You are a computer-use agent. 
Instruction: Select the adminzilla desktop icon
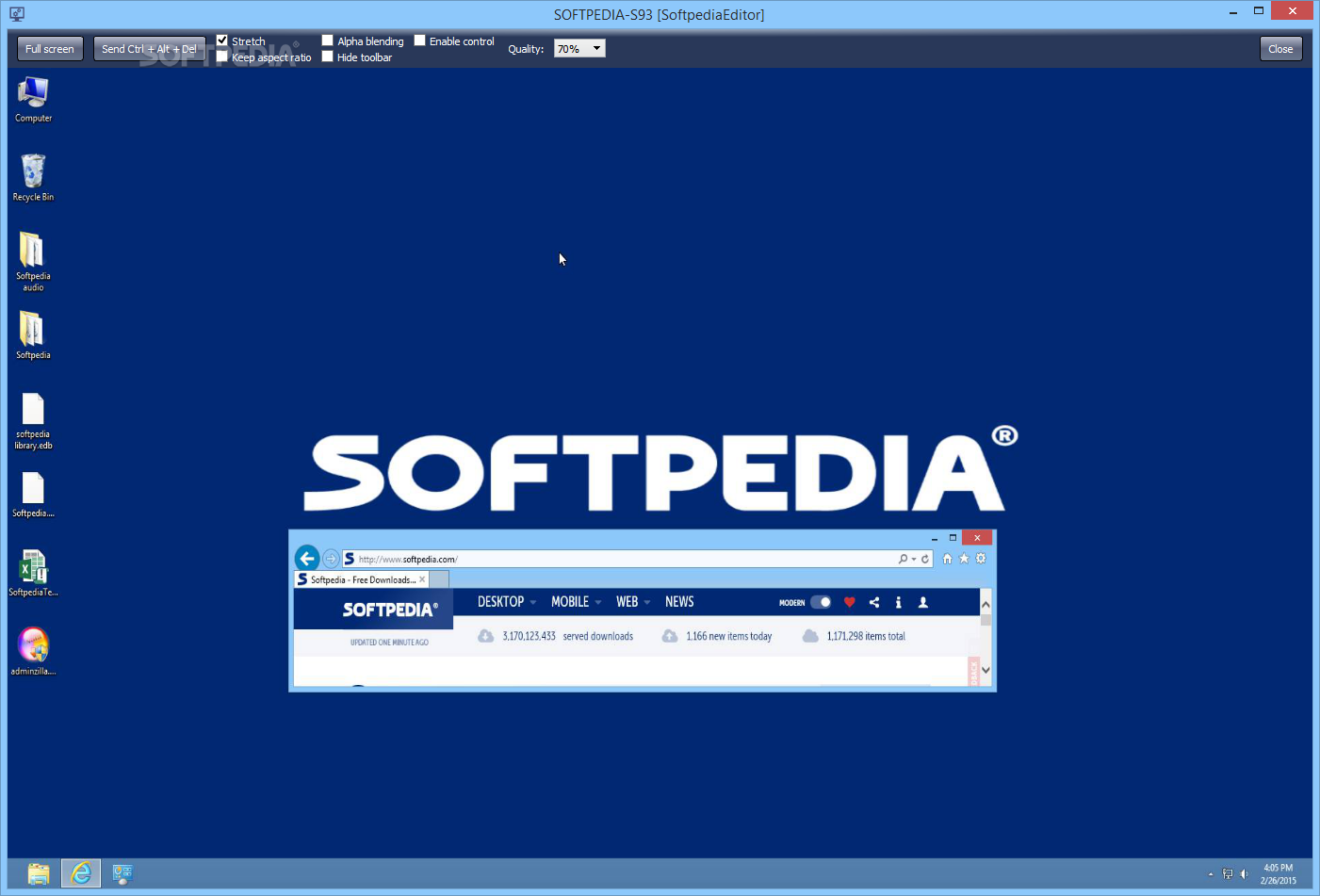33,652
